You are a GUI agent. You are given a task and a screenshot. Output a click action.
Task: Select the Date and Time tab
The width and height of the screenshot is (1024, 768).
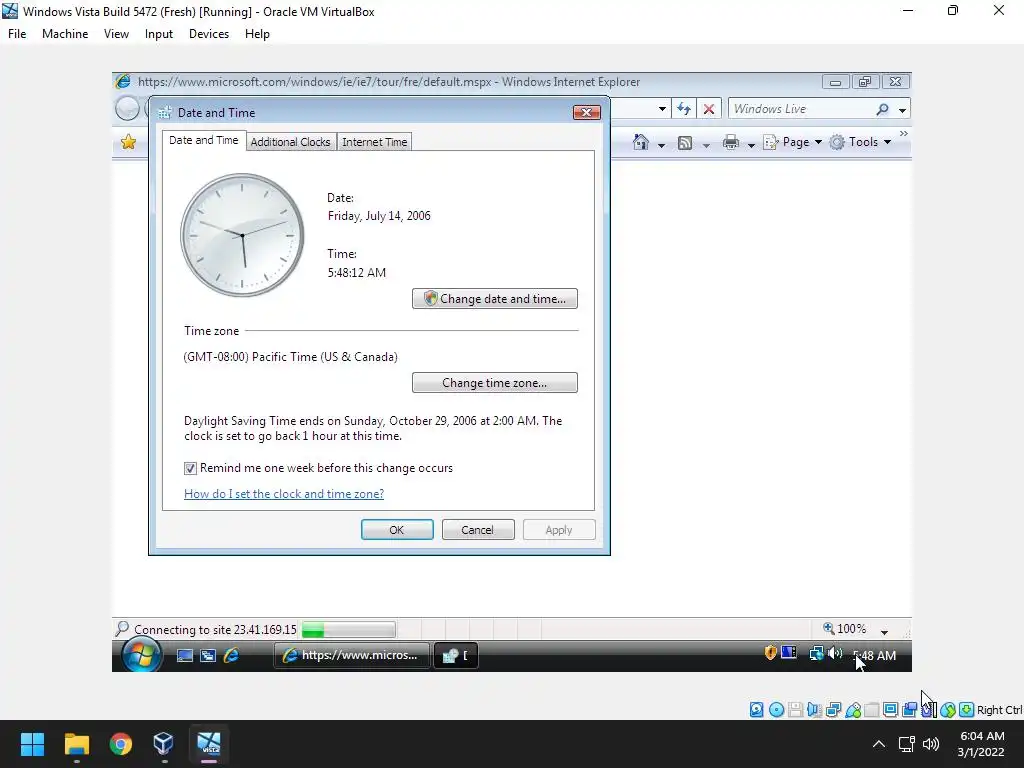coord(204,140)
